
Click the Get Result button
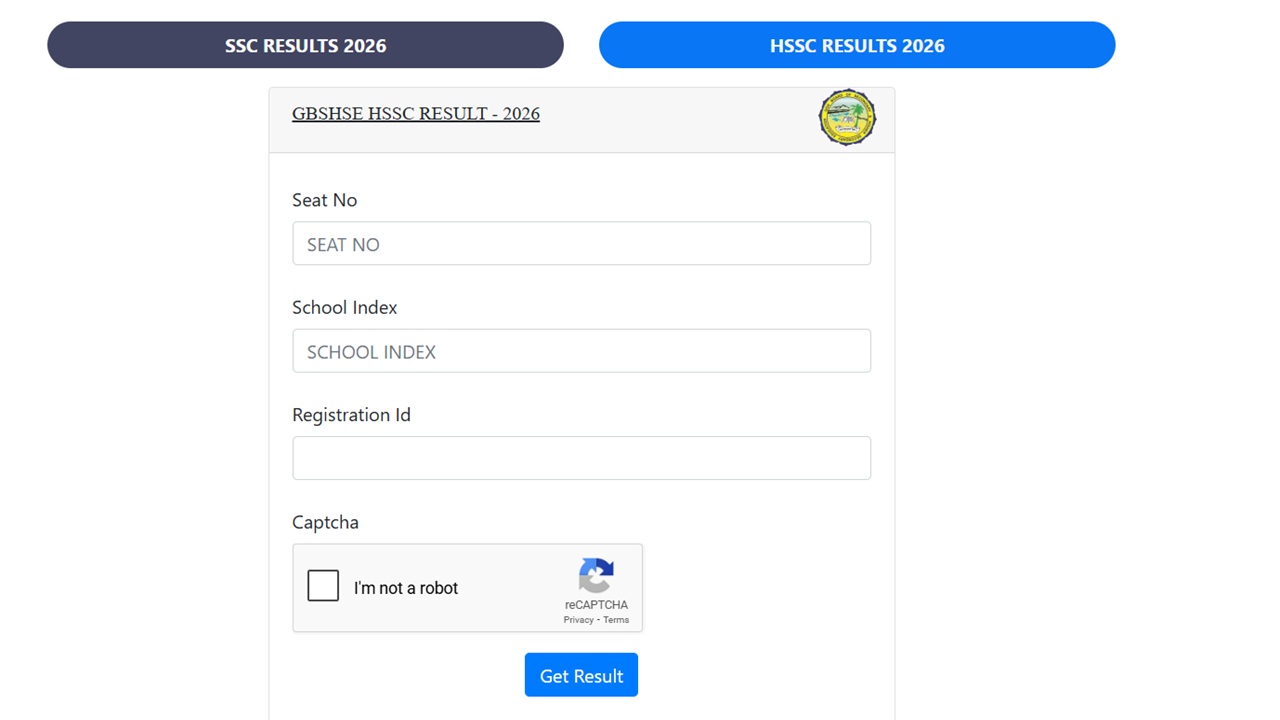click(581, 675)
